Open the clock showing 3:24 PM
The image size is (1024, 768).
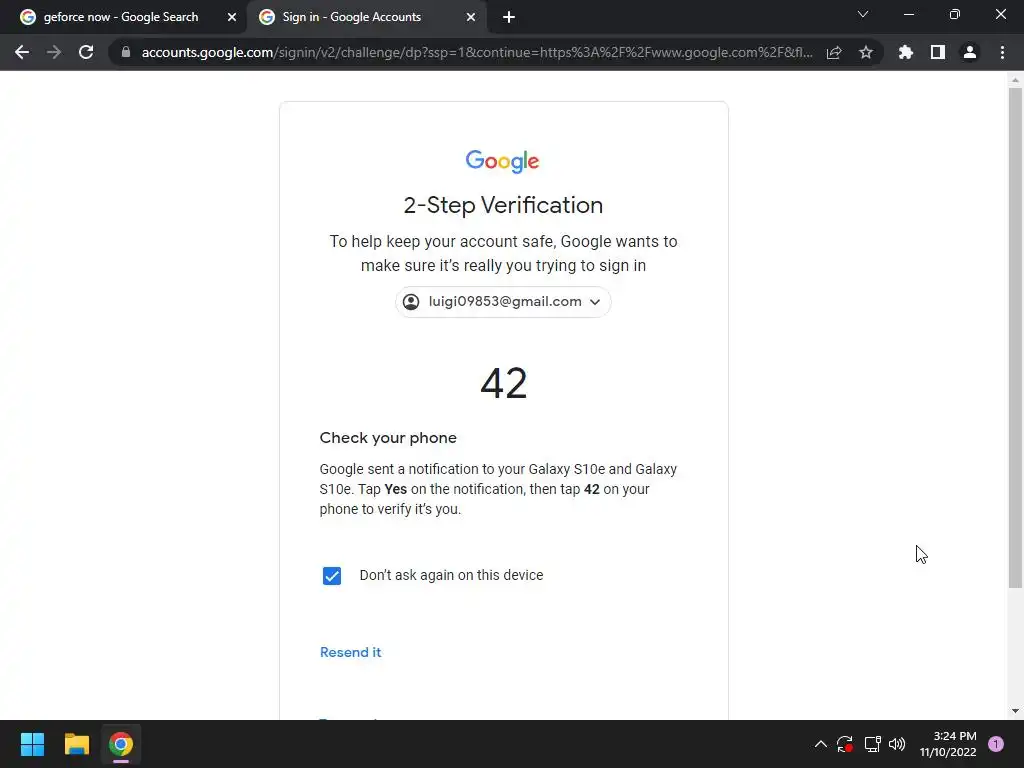[948, 744]
